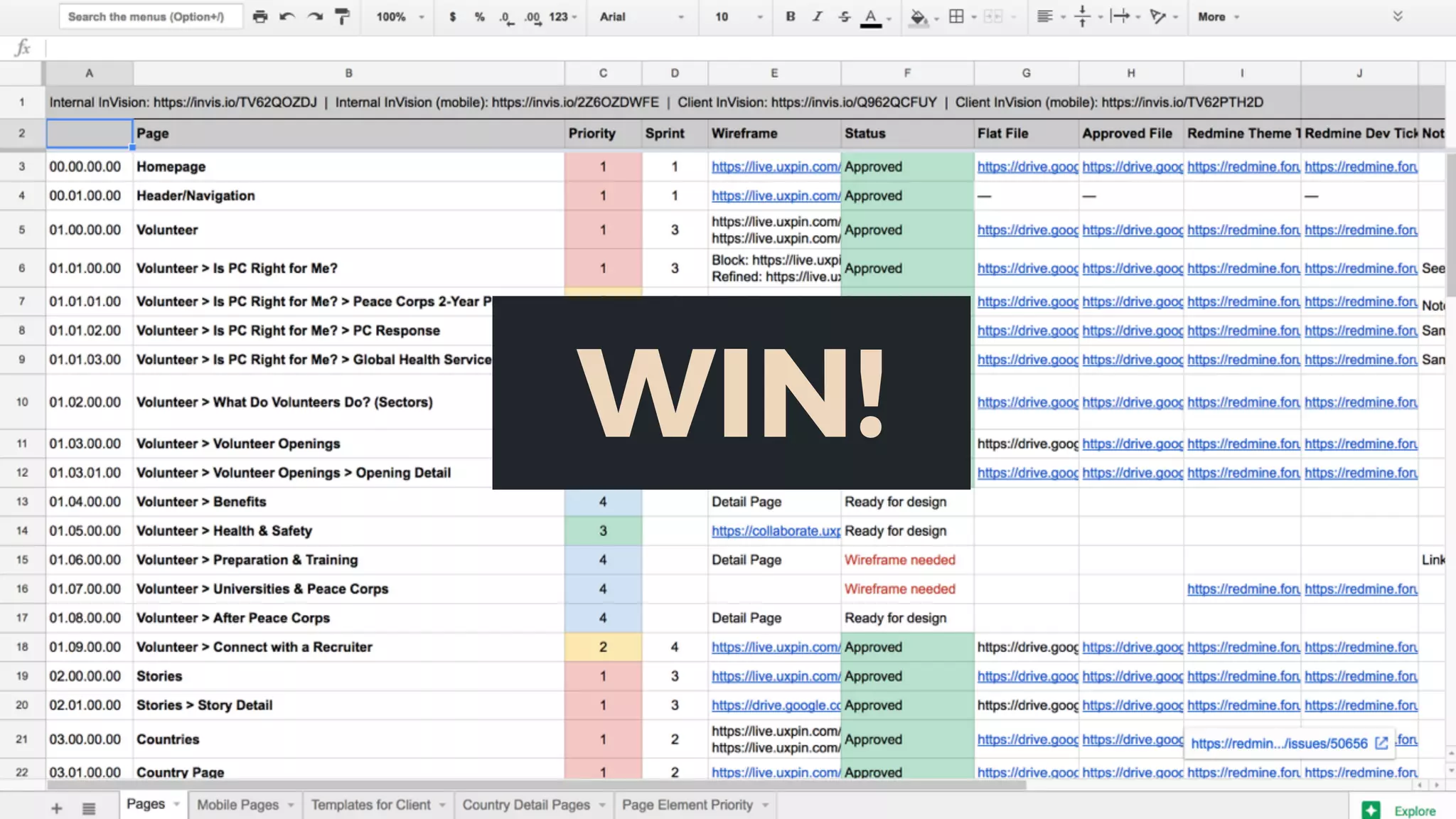Switch to the Mobile Pages tab
This screenshot has height=819, width=1456.
click(238, 805)
